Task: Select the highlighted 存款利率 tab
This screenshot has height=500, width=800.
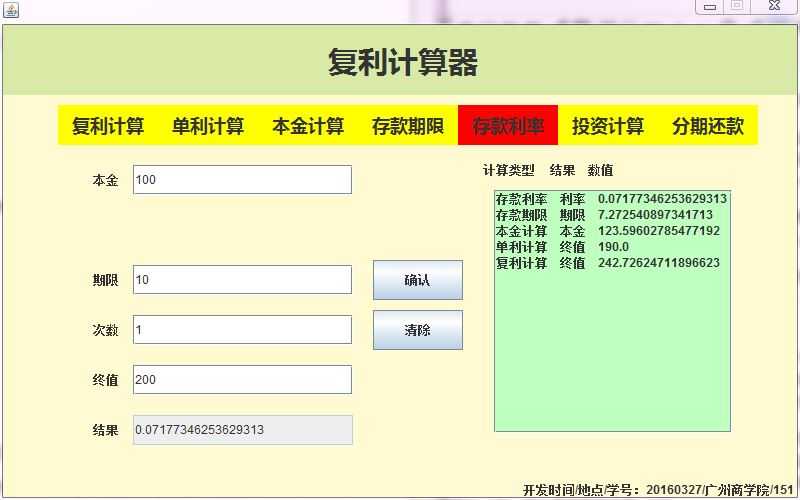Action: tap(508, 126)
